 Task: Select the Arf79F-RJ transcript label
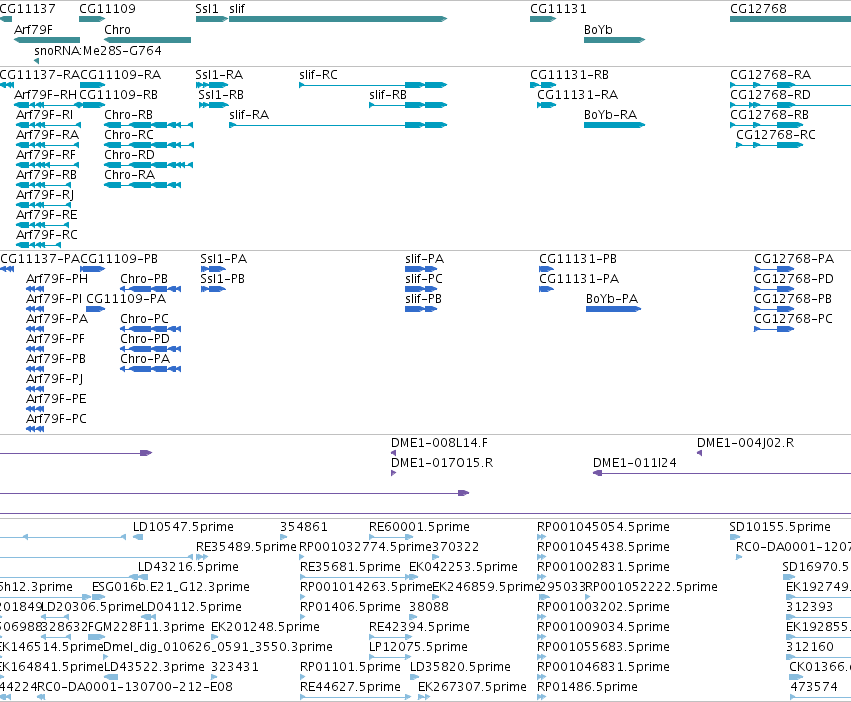45,195
